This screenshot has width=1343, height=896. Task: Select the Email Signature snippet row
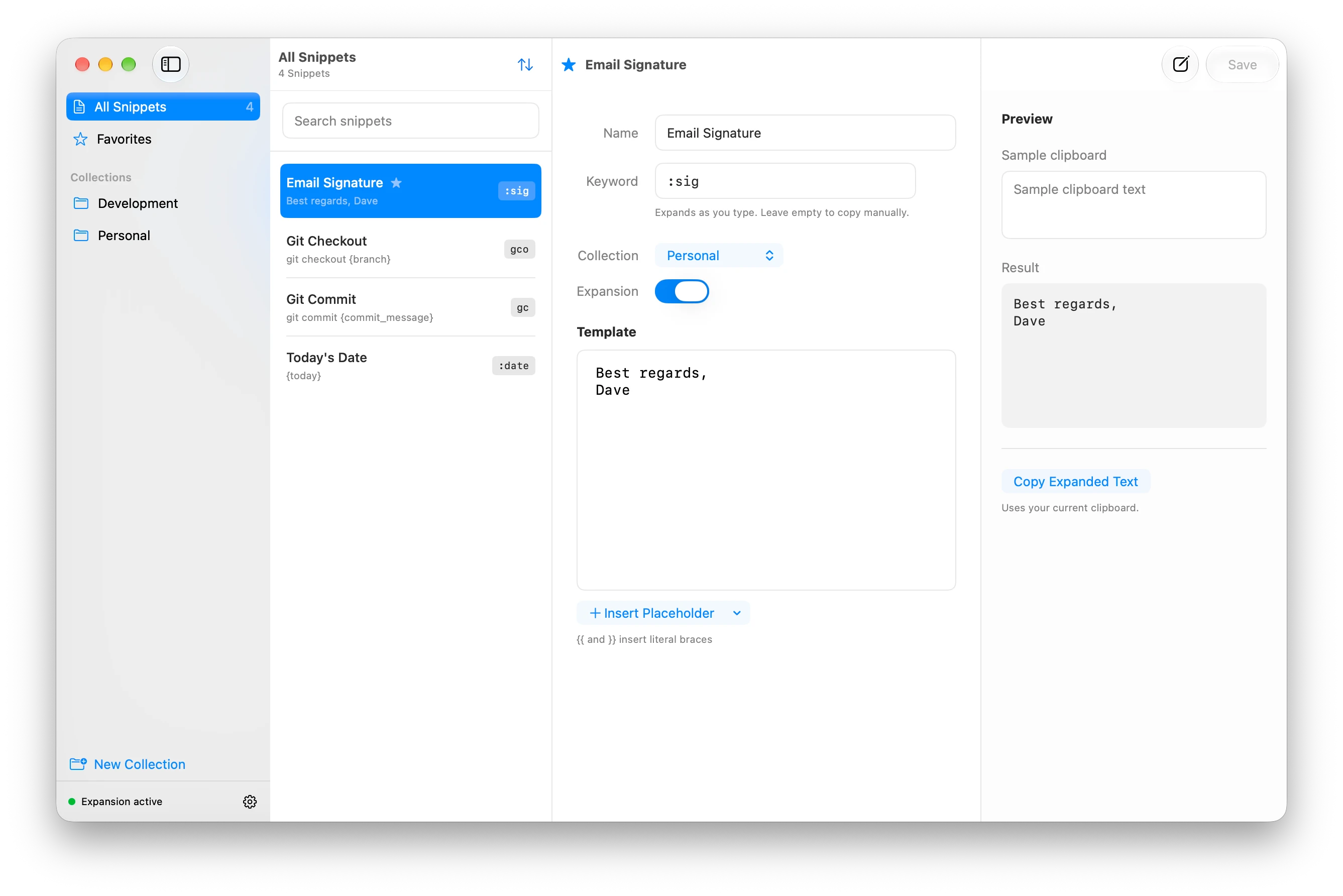coord(410,190)
